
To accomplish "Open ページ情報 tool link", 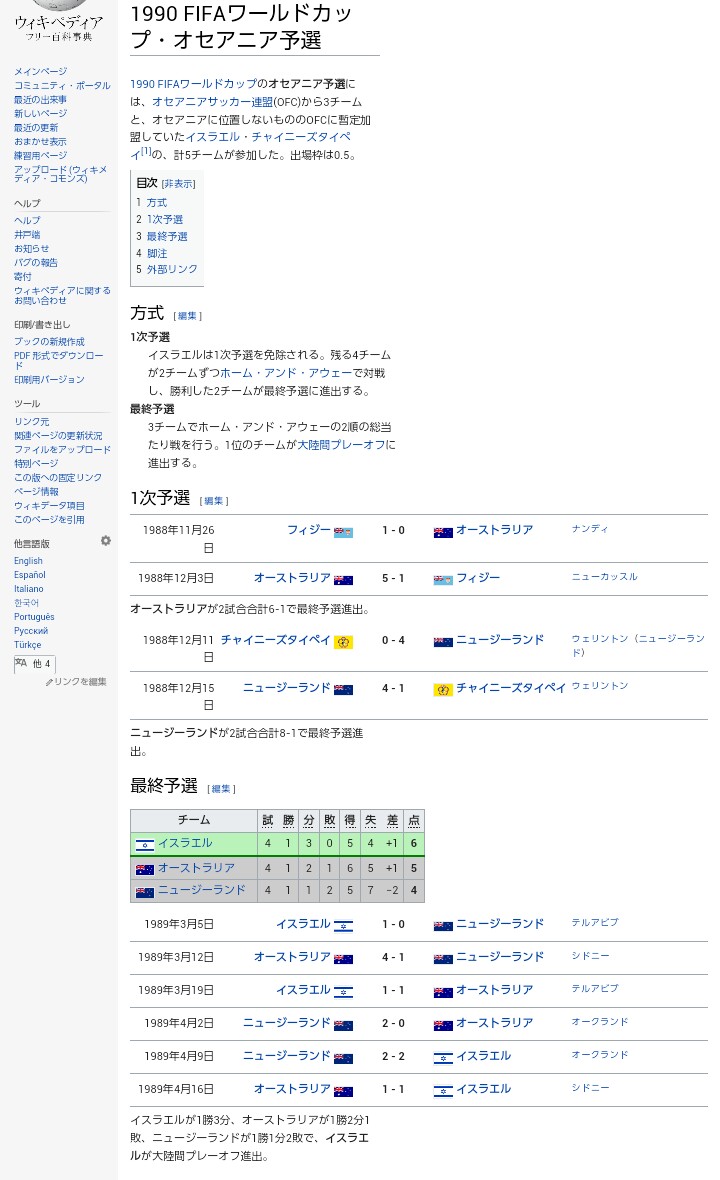I will tap(36, 491).
